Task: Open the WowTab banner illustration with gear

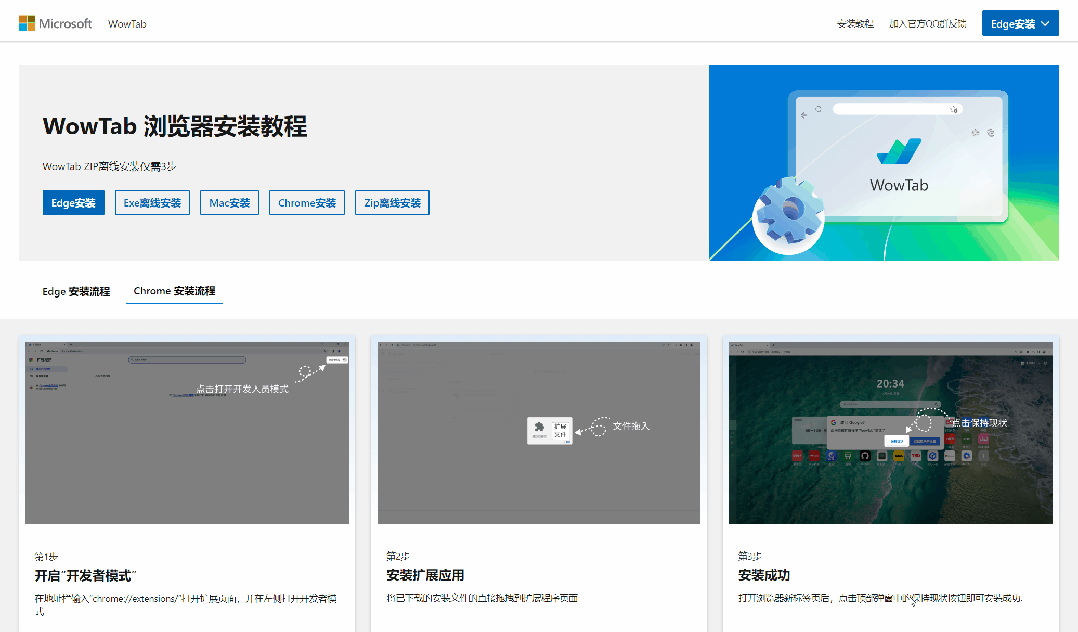Action: click(x=883, y=163)
